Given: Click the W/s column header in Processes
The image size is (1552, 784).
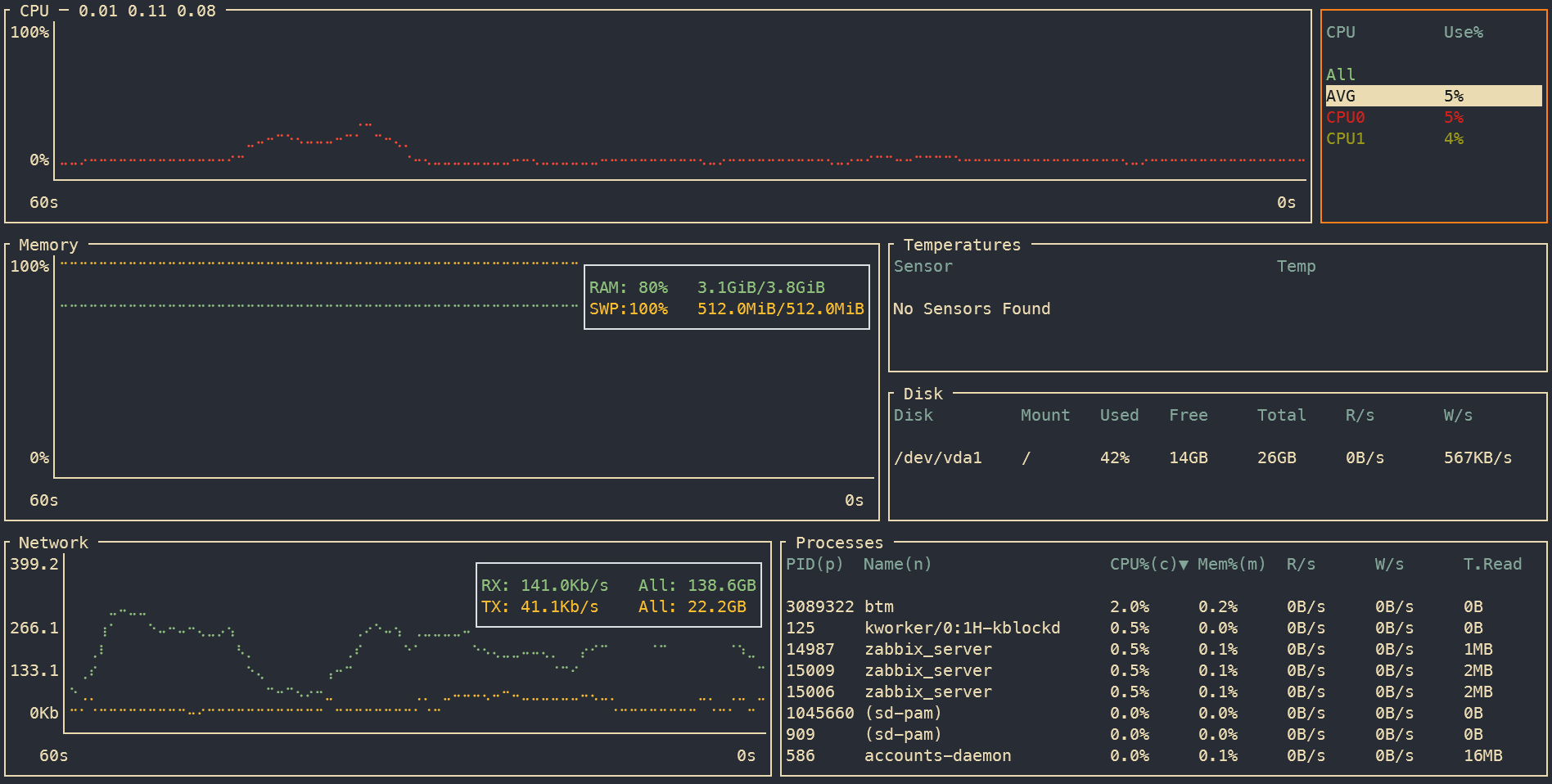Looking at the screenshot, I should [x=1389, y=564].
